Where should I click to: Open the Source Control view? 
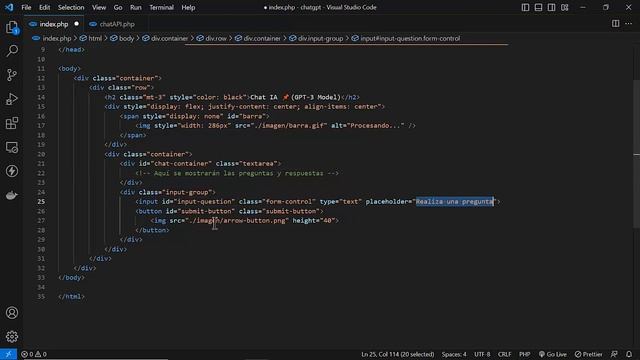(x=12, y=75)
